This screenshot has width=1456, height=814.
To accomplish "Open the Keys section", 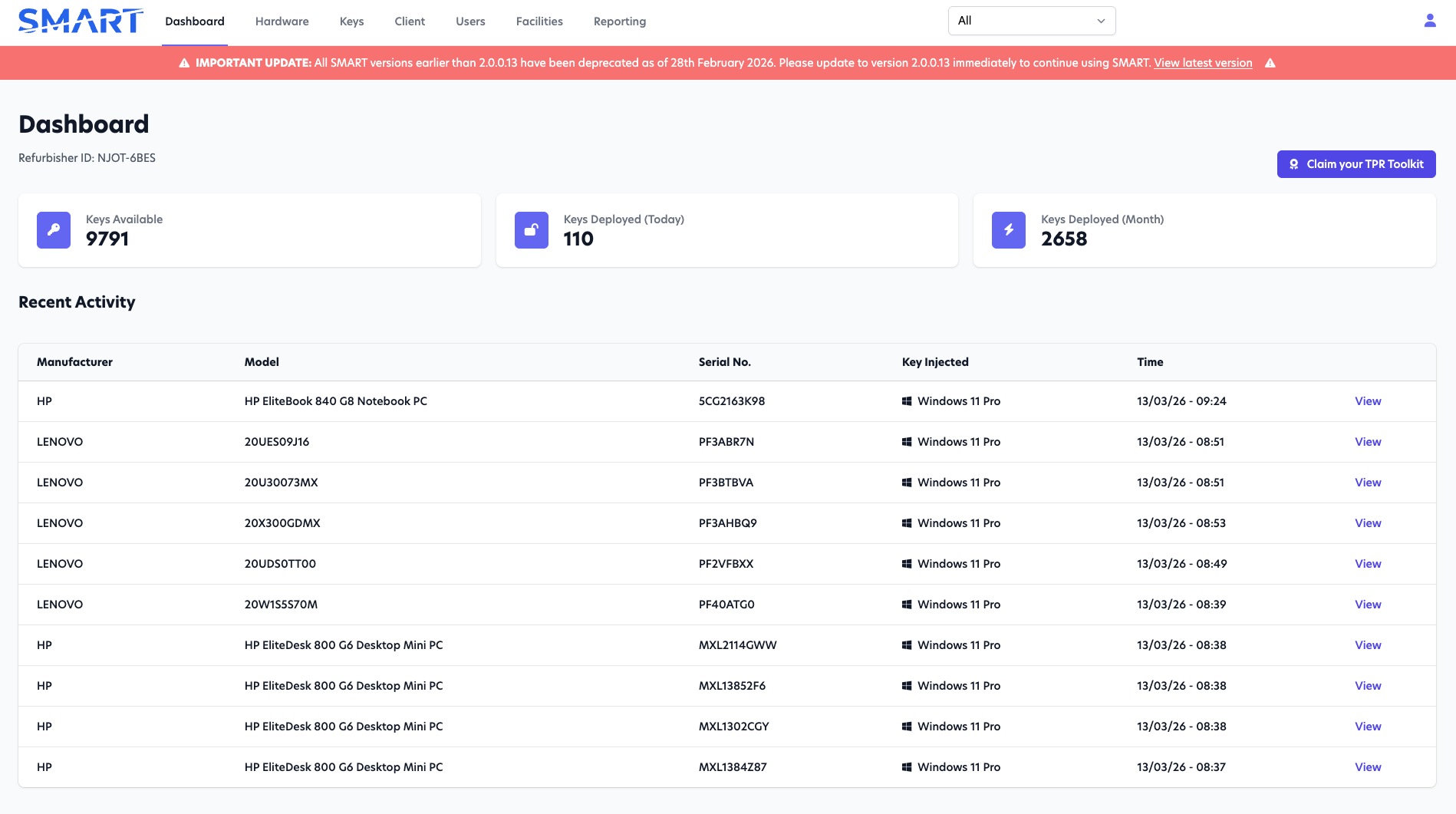I will (351, 21).
